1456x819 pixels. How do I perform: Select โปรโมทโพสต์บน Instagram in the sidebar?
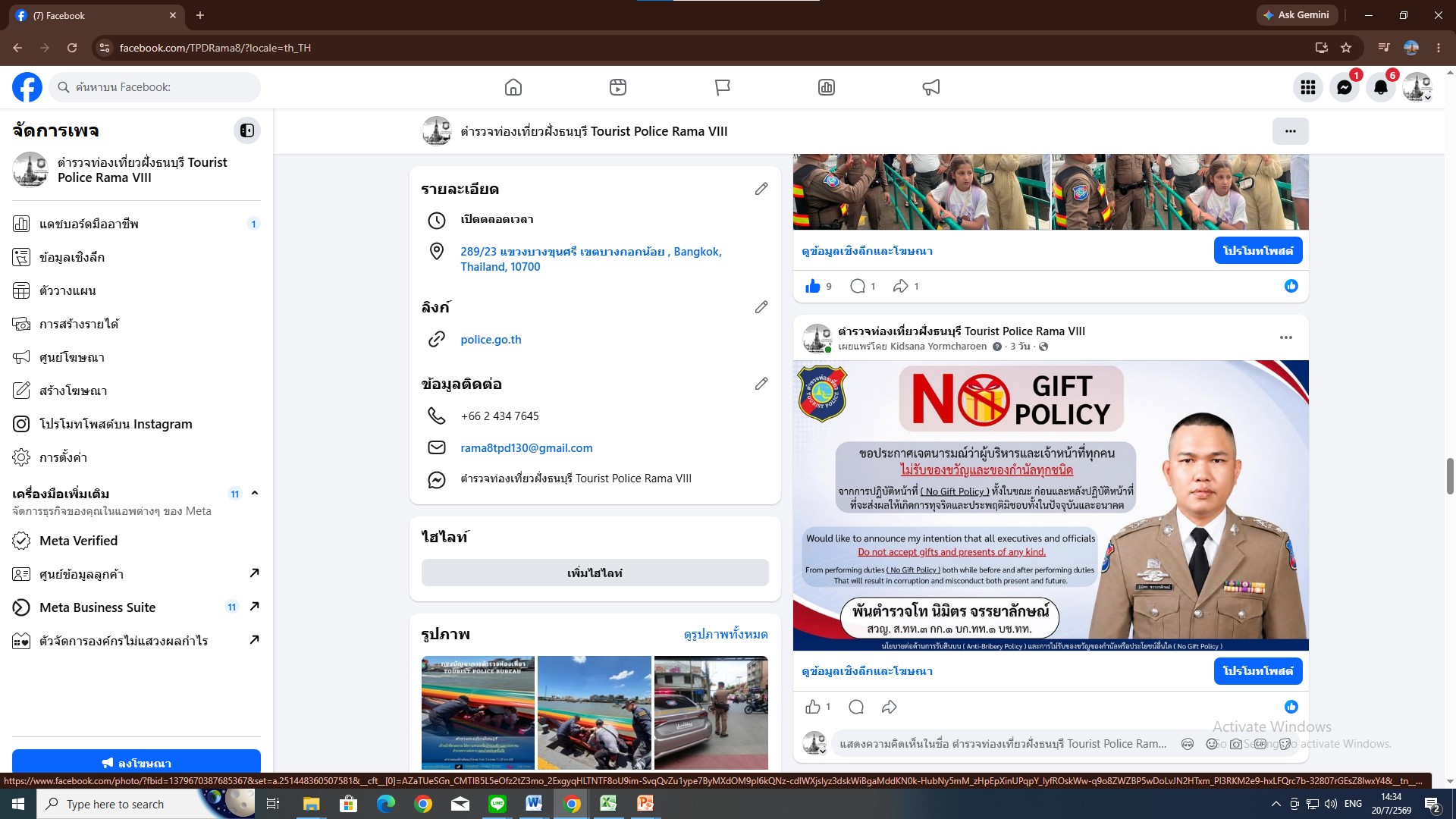pyautogui.click(x=136, y=424)
